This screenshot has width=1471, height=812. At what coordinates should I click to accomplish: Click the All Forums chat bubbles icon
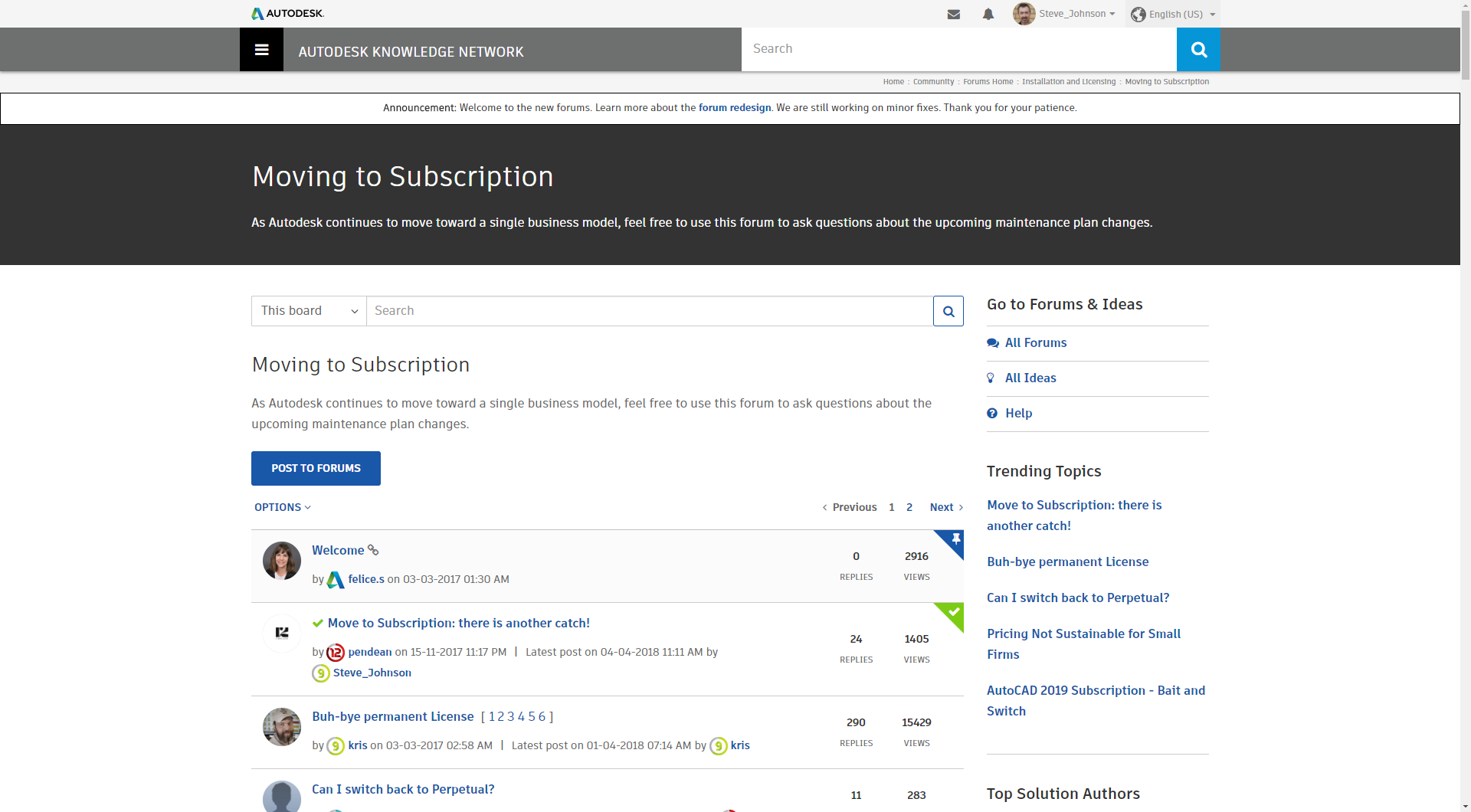pyautogui.click(x=993, y=343)
